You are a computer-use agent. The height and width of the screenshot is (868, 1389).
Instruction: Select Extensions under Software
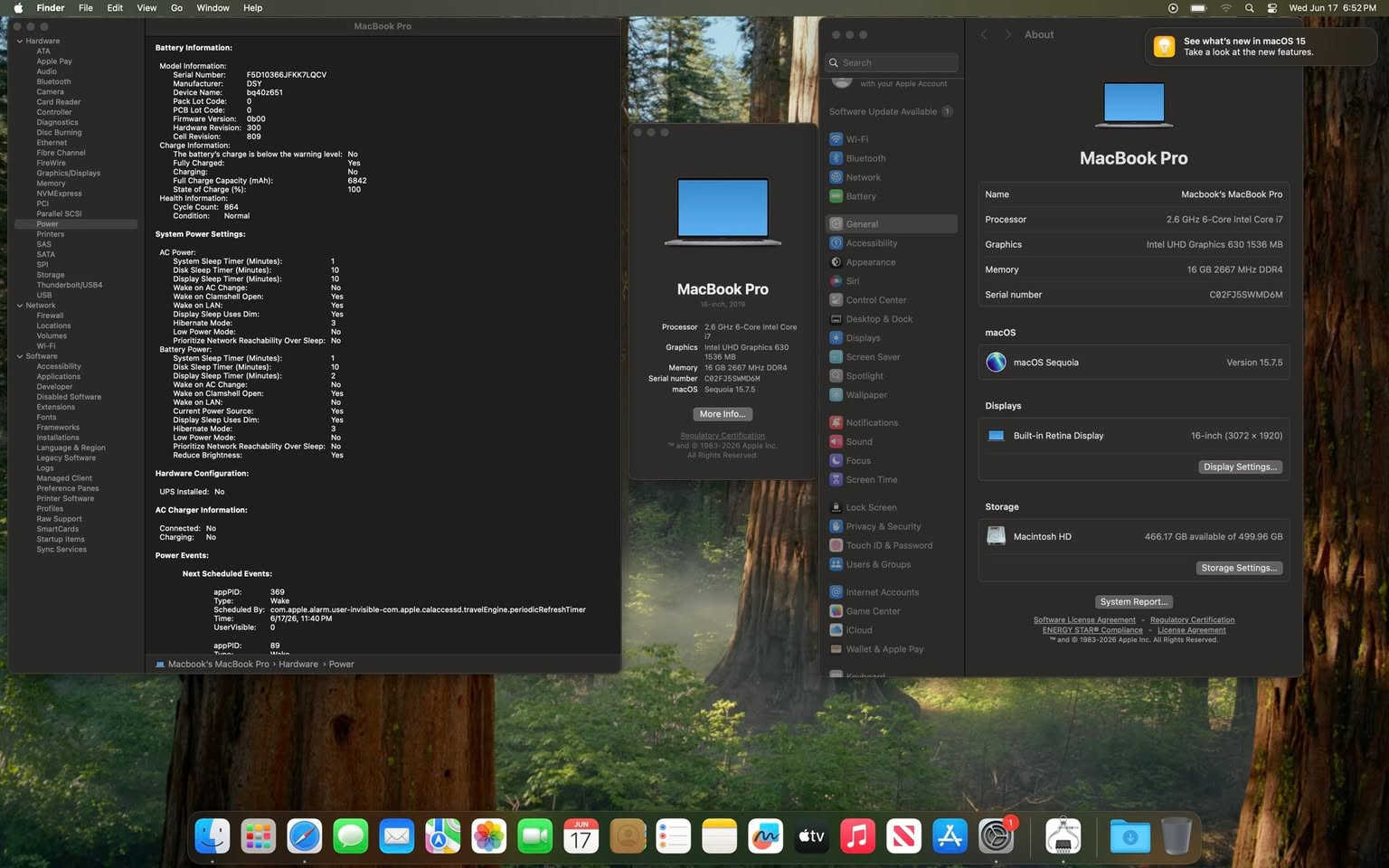point(56,408)
